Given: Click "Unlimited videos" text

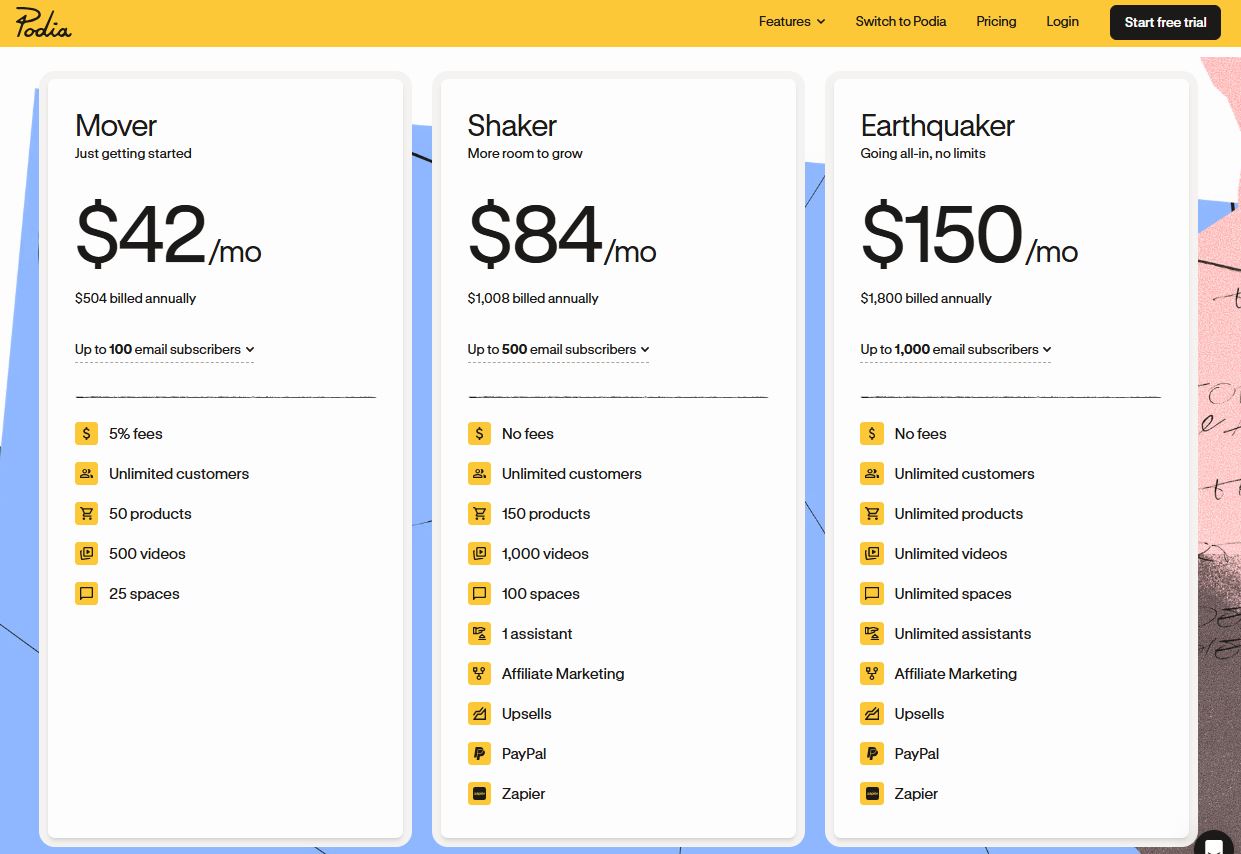Looking at the screenshot, I should pos(951,554).
